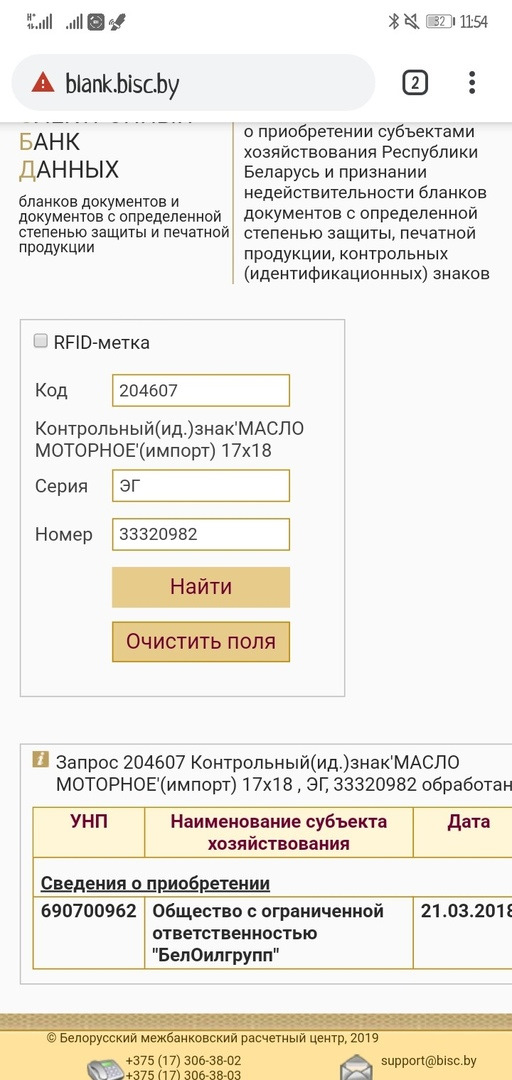The height and width of the screenshot is (1080, 512).
Task: Tap the envelope email icon in footer
Action: click(x=358, y=1067)
